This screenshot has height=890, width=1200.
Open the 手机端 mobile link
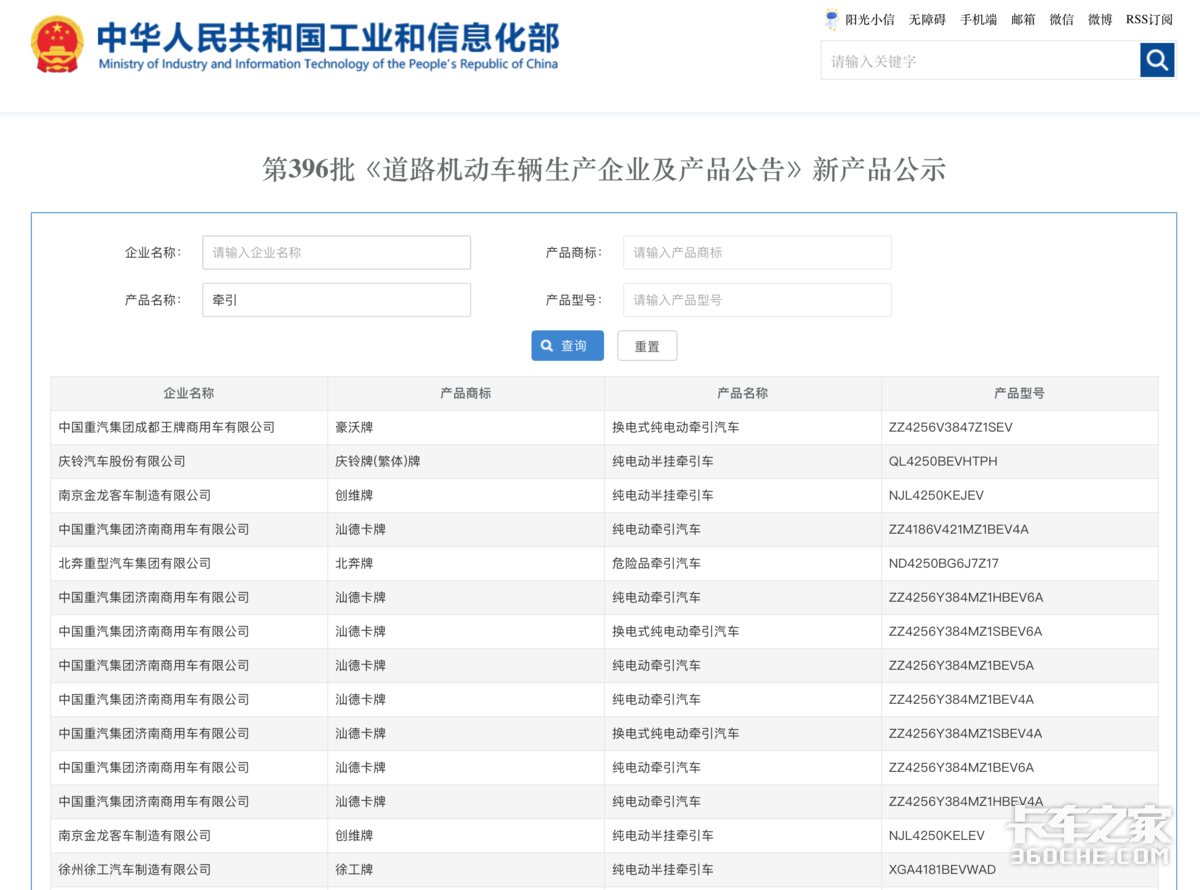pos(978,19)
